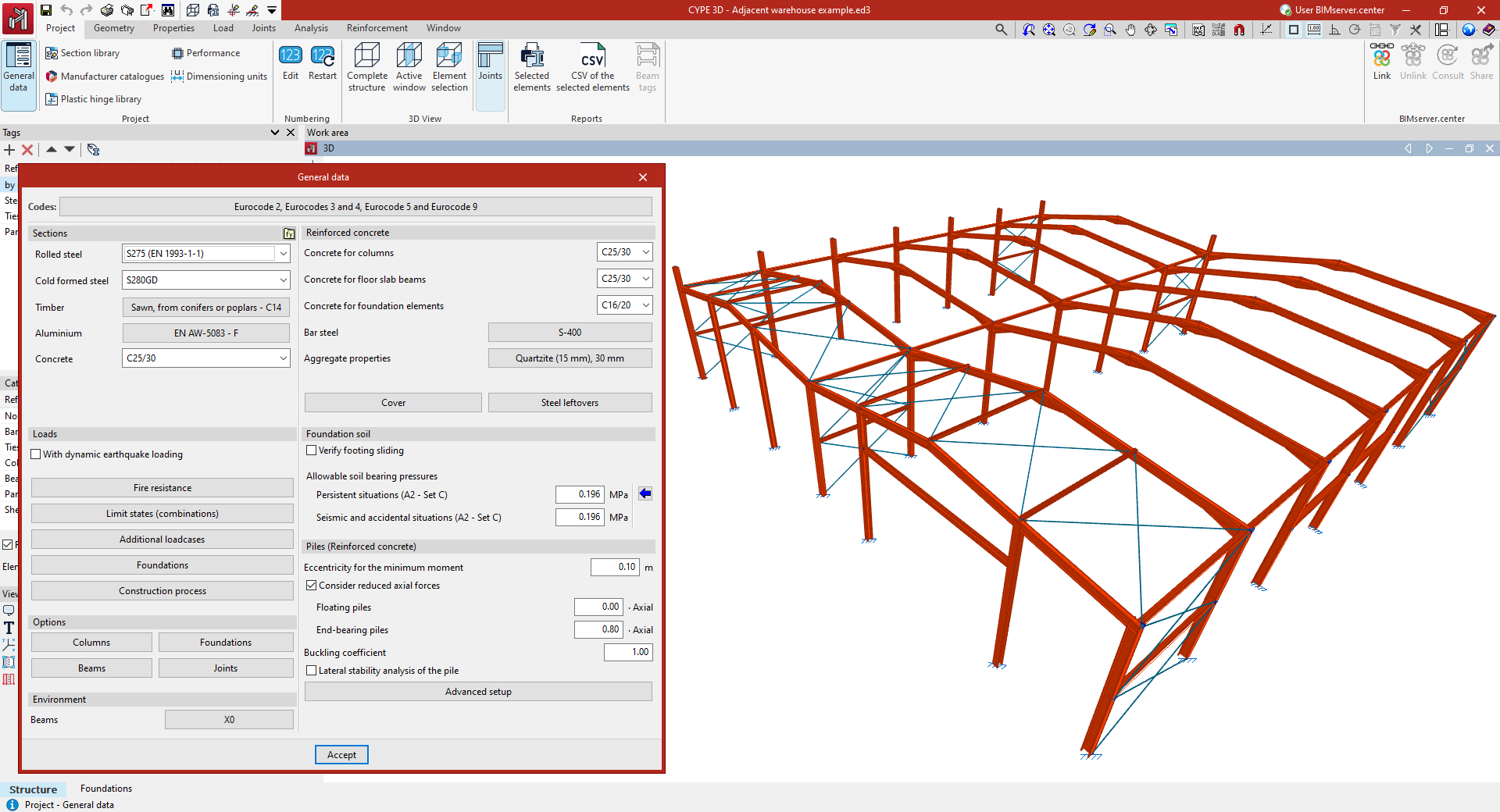1500x812 pixels.
Task: Open Concrete for columns dropdown
Action: pos(645,252)
